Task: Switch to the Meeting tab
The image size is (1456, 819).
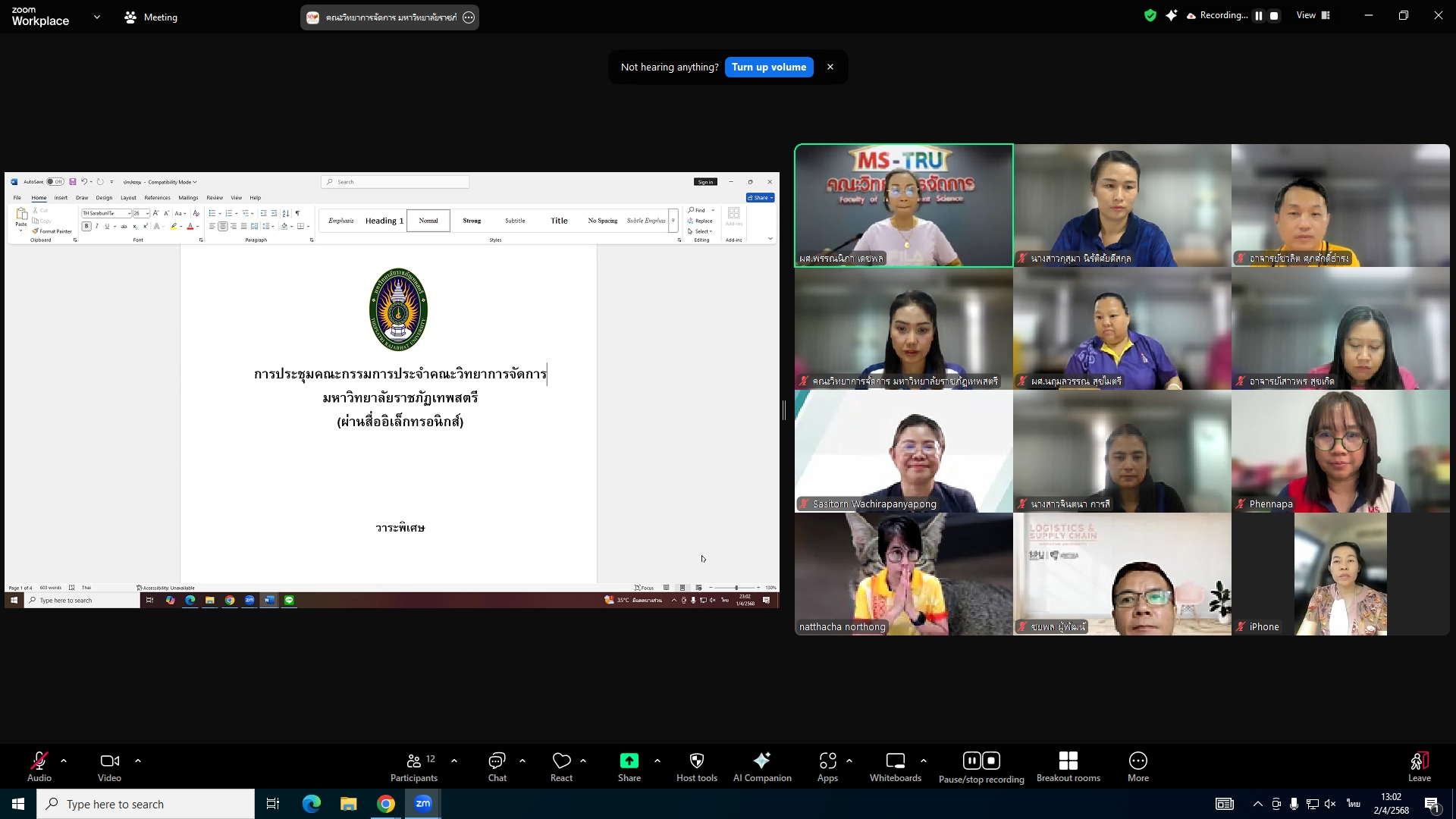Action: coord(151,17)
